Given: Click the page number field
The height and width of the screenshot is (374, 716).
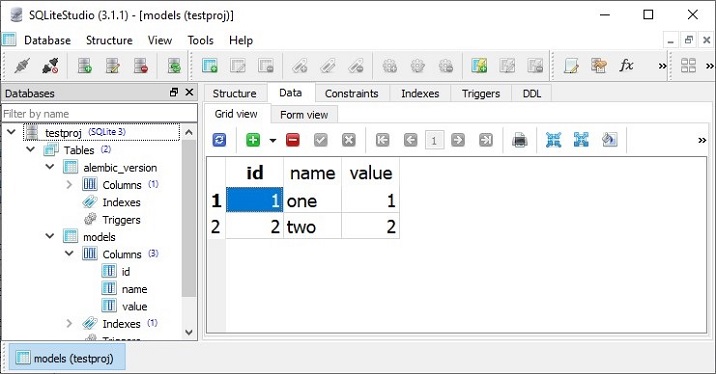Looking at the screenshot, I should (434, 140).
